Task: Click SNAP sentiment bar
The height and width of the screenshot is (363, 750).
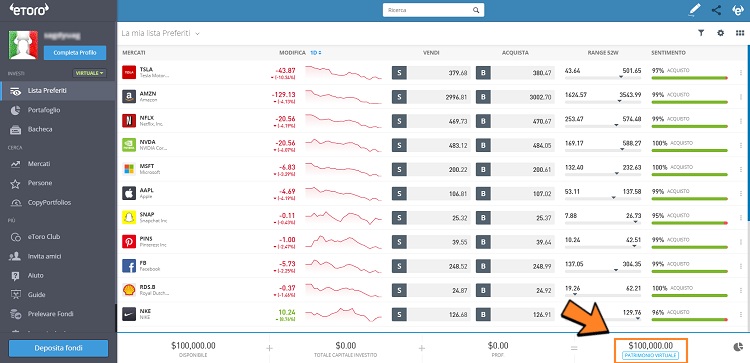Action: coord(689,223)
